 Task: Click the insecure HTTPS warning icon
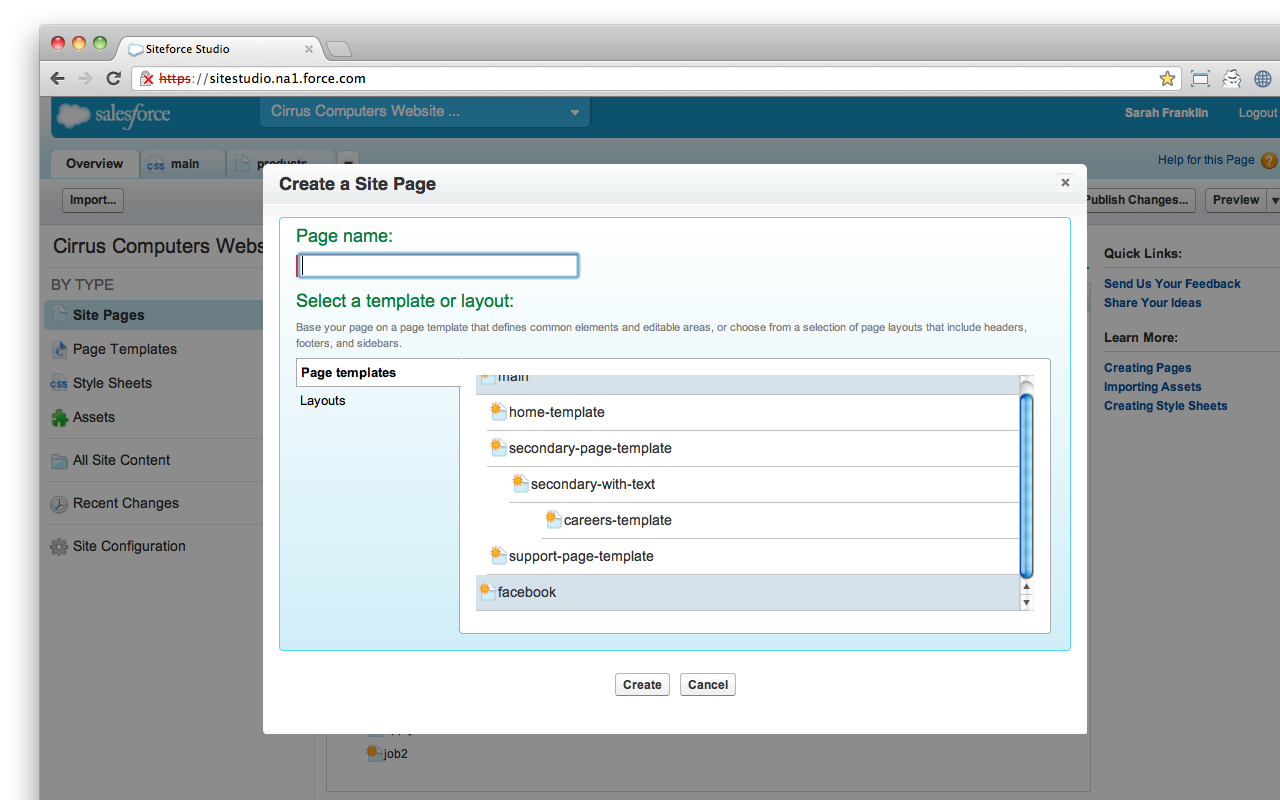(147, 78)
